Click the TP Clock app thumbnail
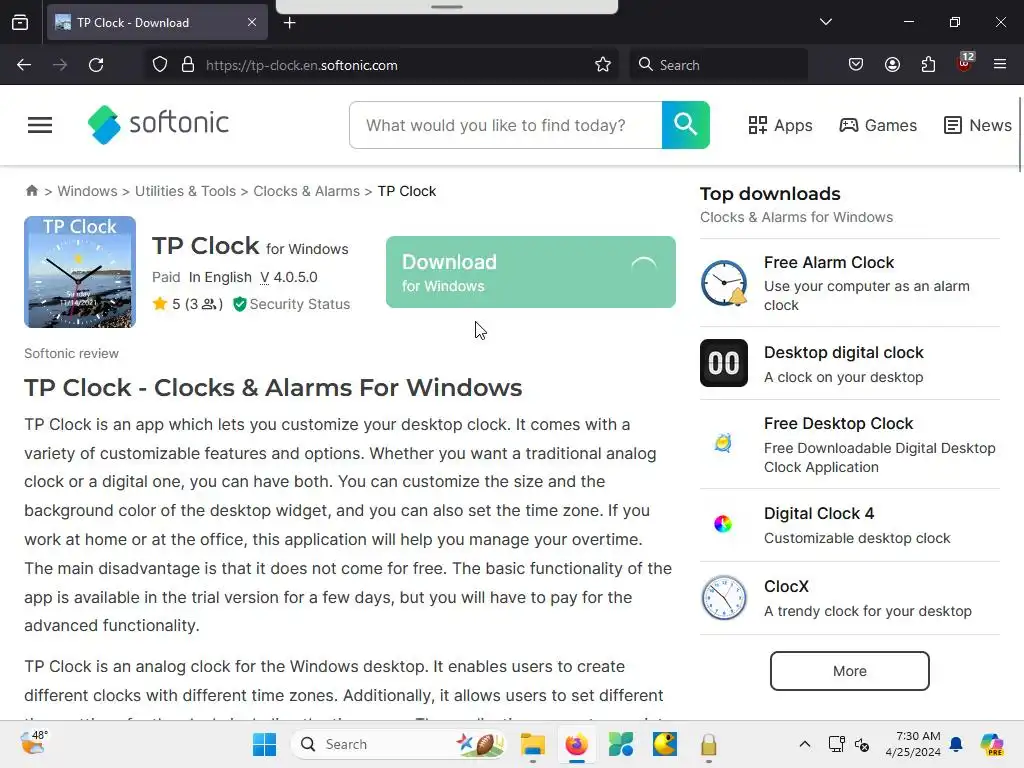Viewport: 1024px width, 768px height. click(x=80, y=272)
